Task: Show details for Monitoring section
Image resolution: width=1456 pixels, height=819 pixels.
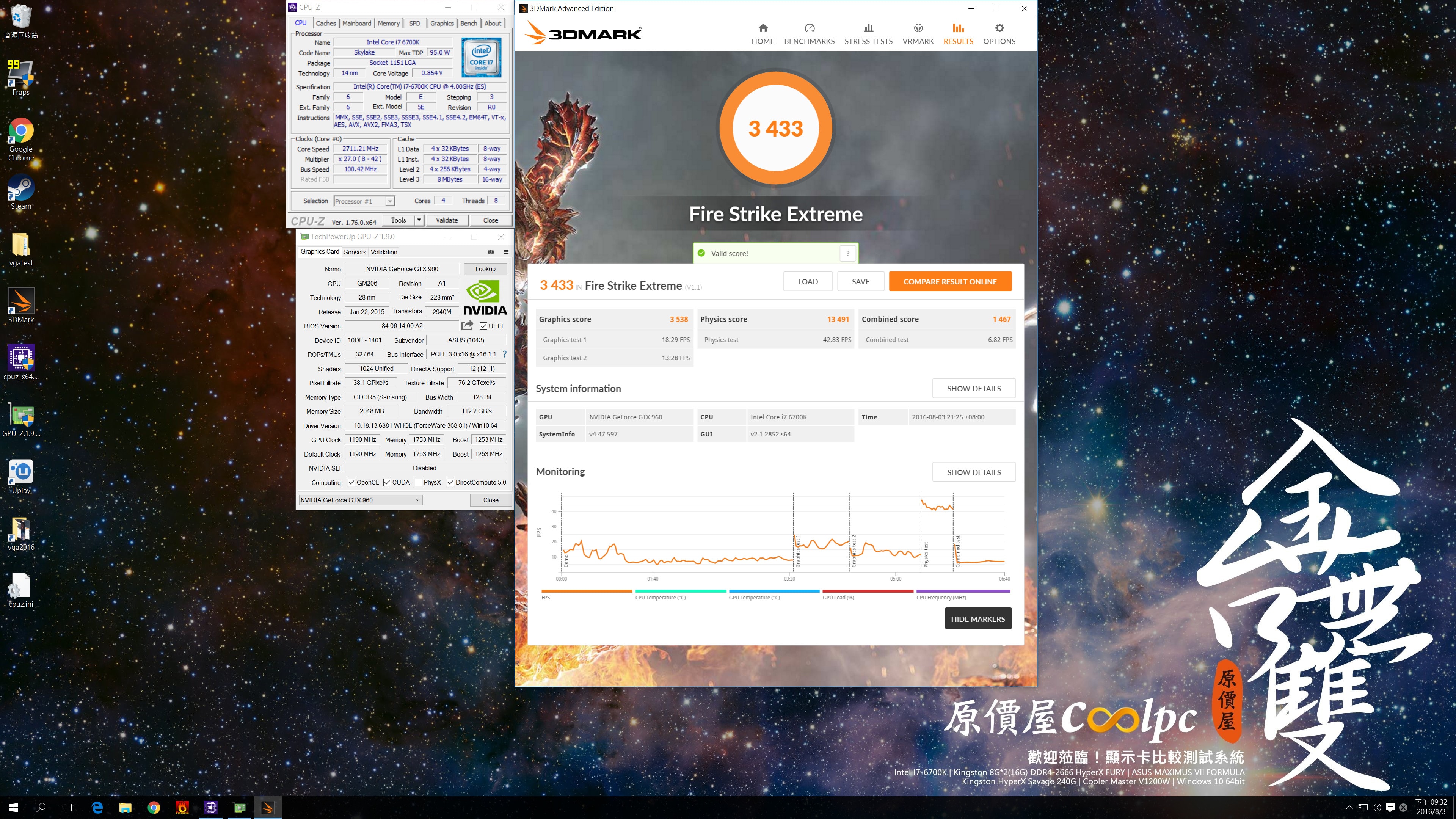Action: (974, 472)
